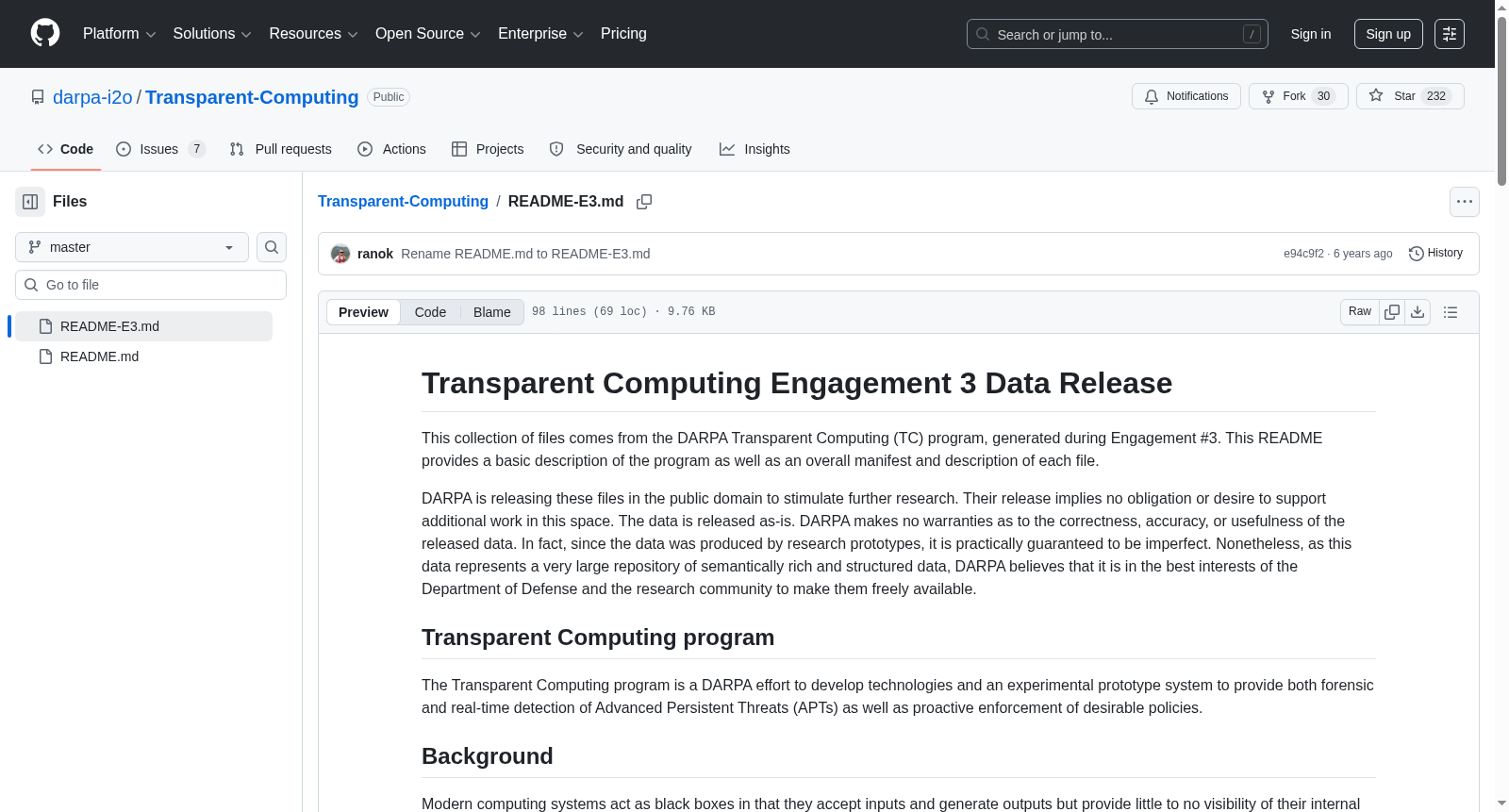
Task: Go to the Pricing page
Action: 623,34
